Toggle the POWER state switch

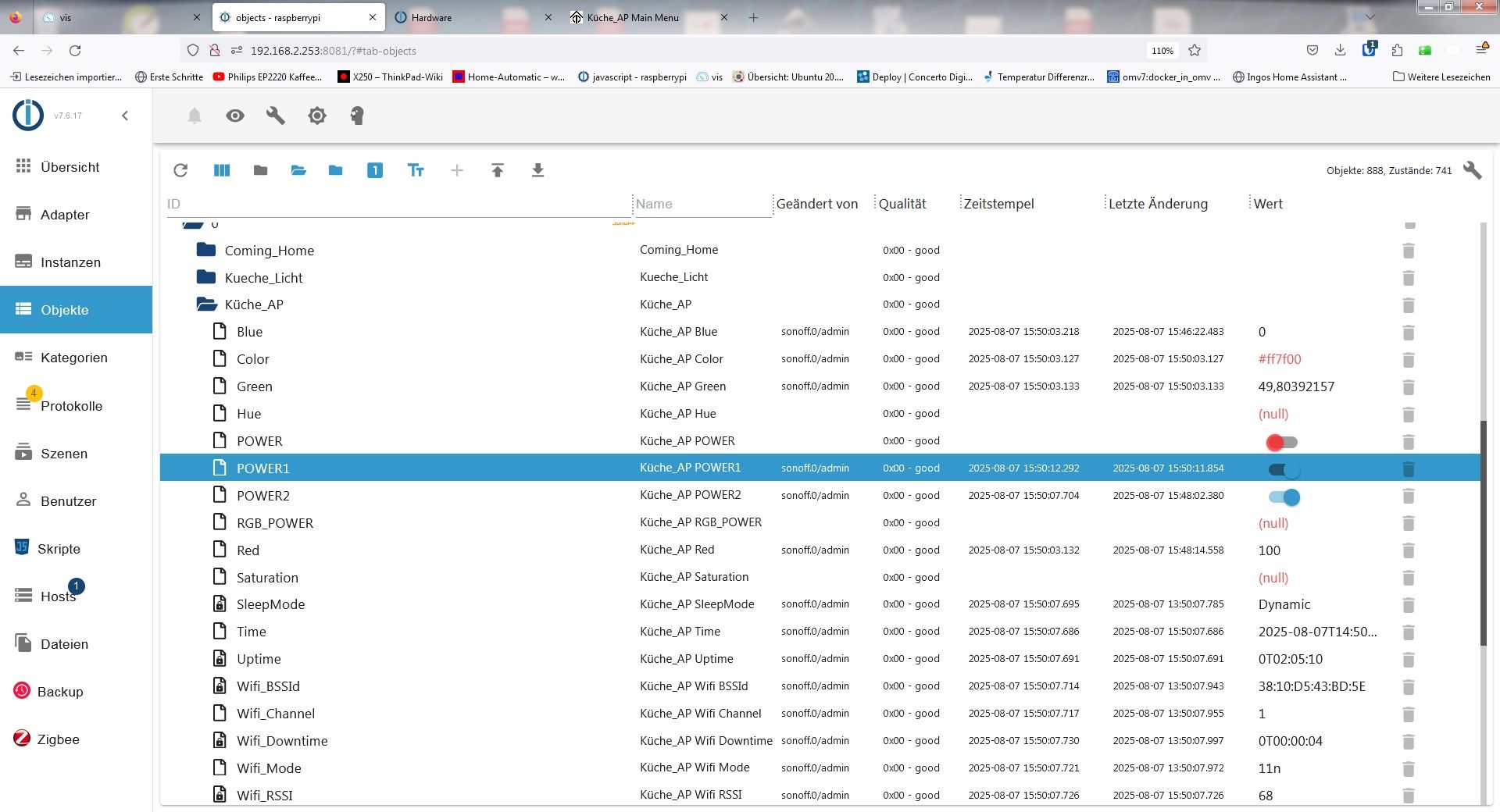[1282, 443]
